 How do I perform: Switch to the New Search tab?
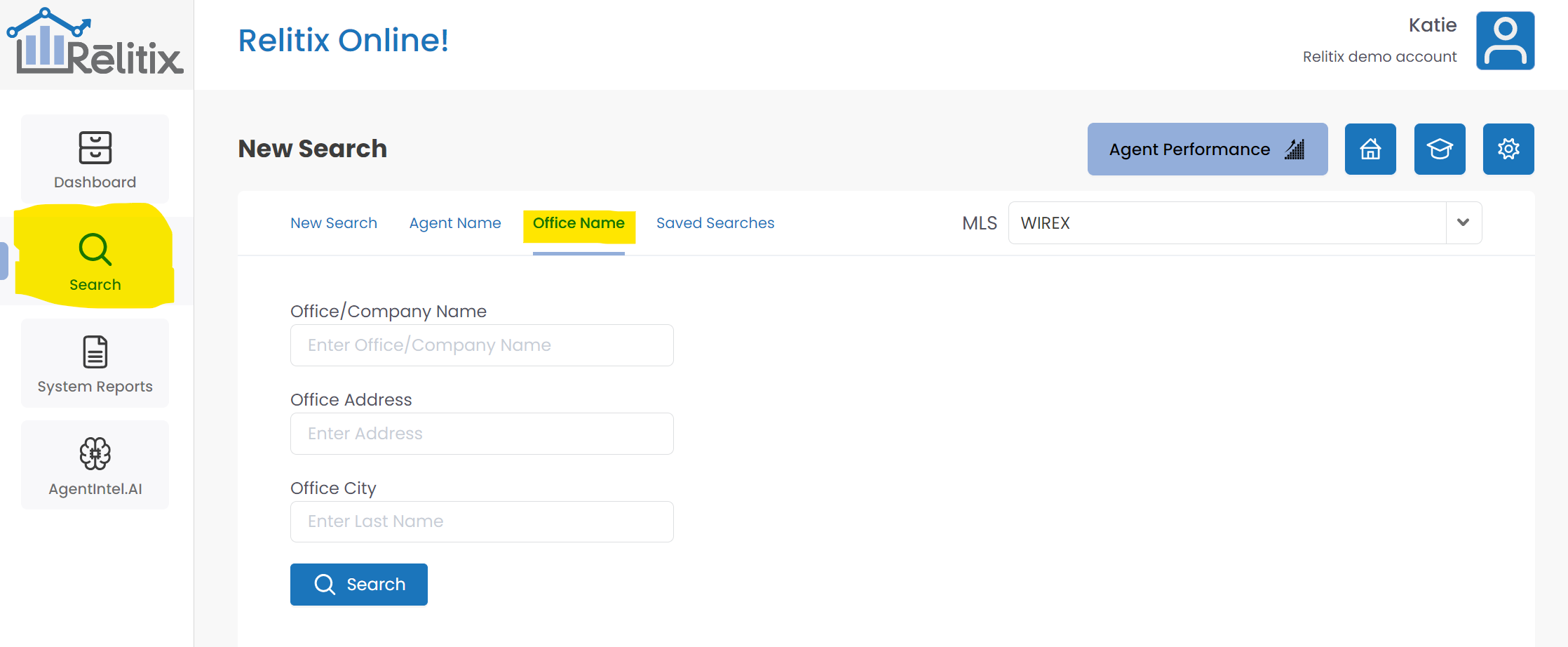click(334, 223)
